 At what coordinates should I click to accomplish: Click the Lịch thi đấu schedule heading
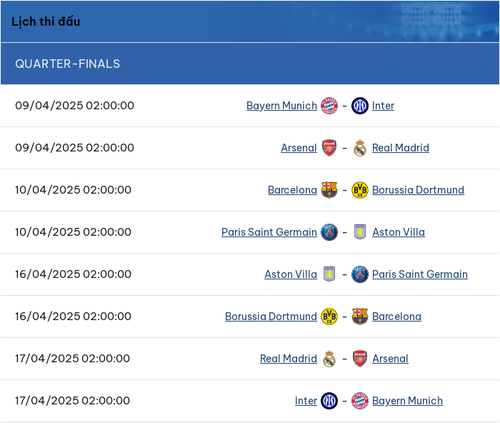click(x=46, y=22)
